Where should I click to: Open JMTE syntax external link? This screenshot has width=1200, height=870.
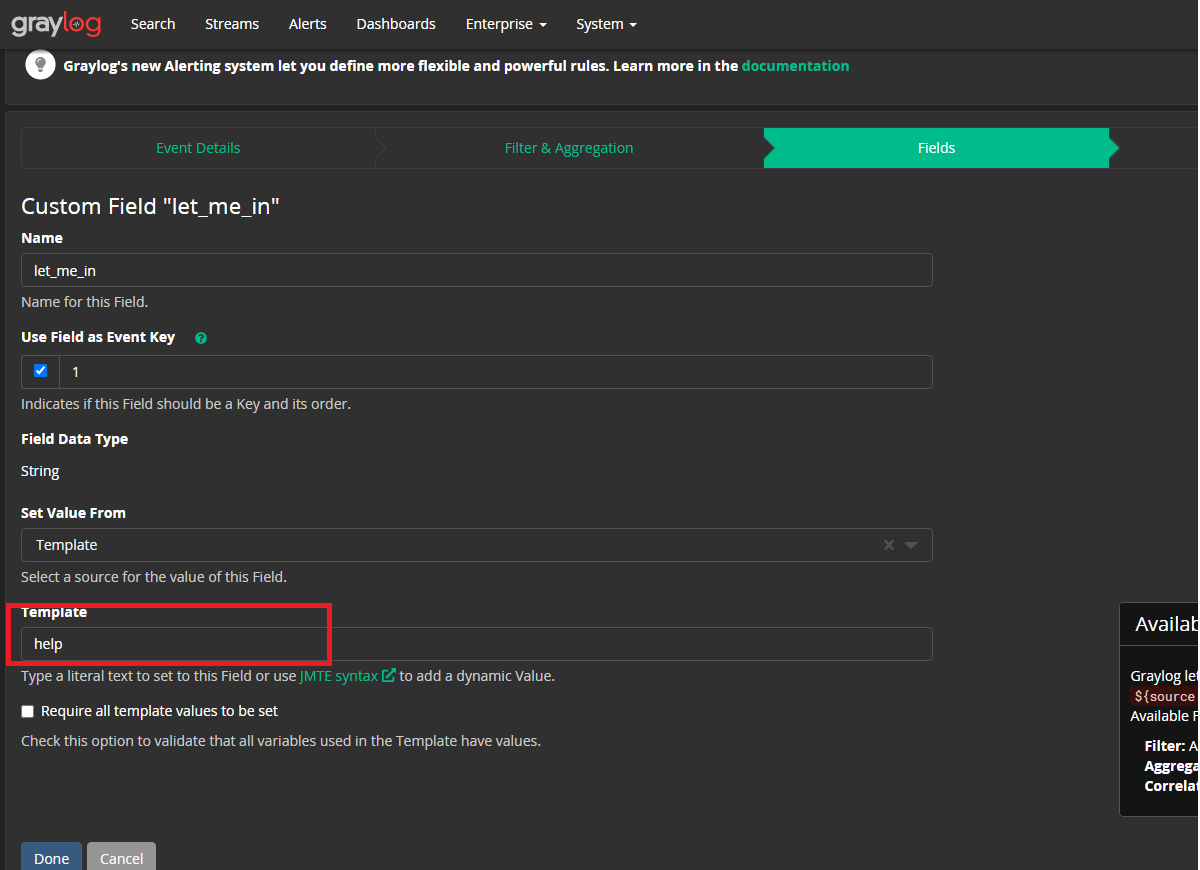point(347,676)
